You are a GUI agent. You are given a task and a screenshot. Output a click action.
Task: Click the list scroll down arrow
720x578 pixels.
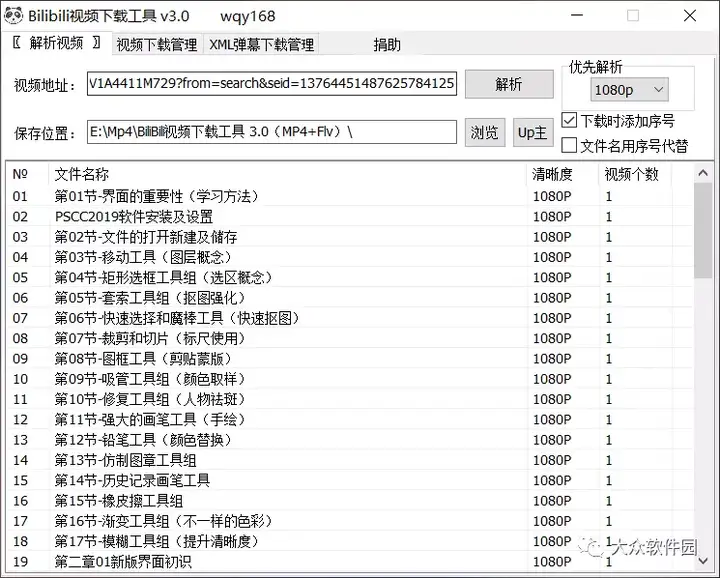[x=703, y=561]
